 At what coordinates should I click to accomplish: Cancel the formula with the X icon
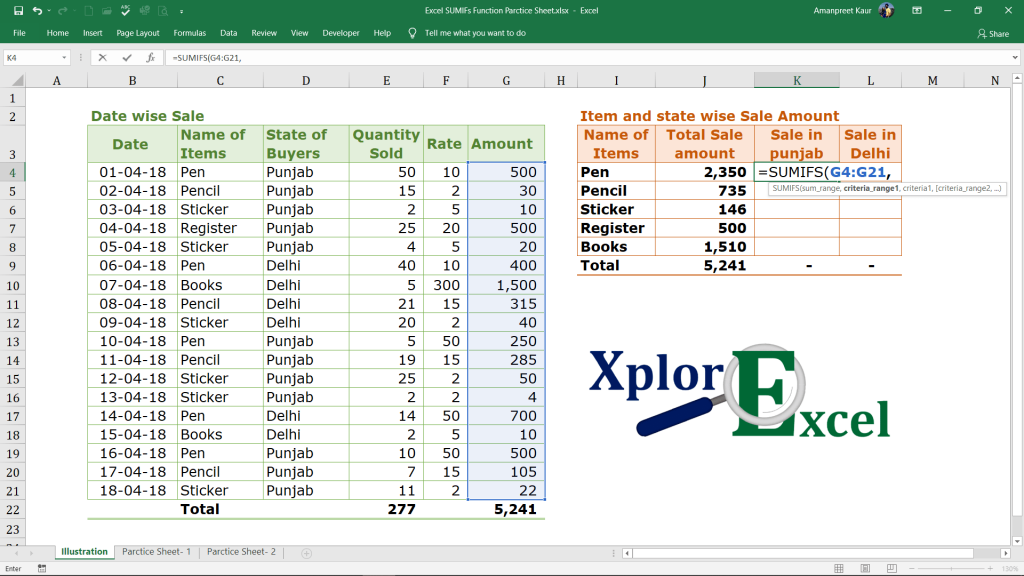click(x=103, y=58)
